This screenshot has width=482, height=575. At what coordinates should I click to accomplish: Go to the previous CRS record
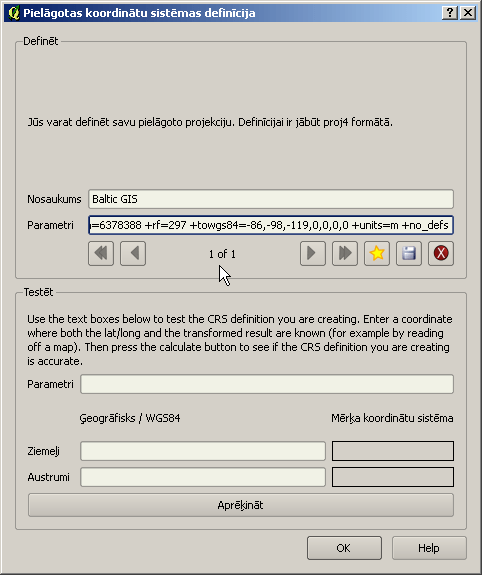(133, 253)
